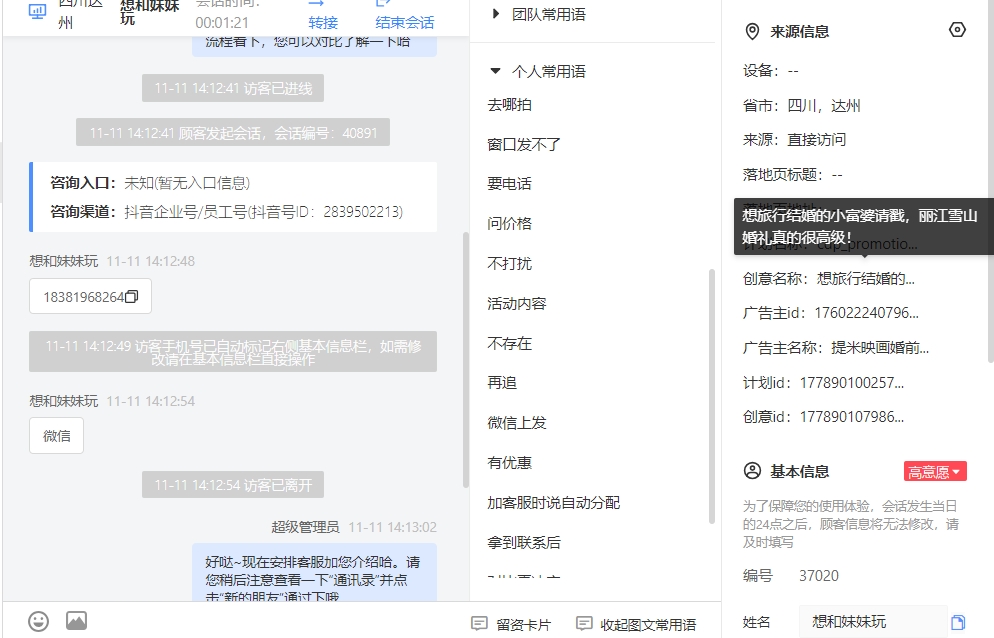Select the quick phrase 活动内容
The height and width of the screenshot is (638, 994).
tap(517, 304)
